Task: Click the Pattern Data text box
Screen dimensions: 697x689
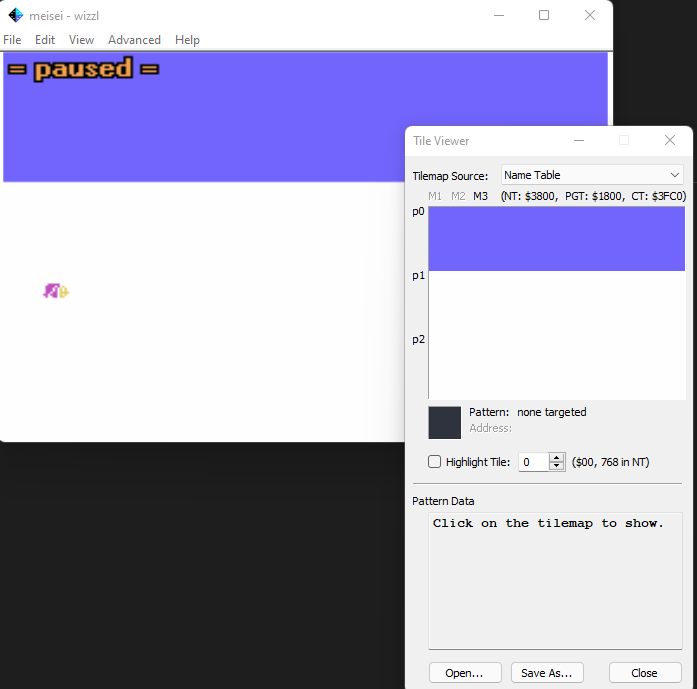Action: 555,581
